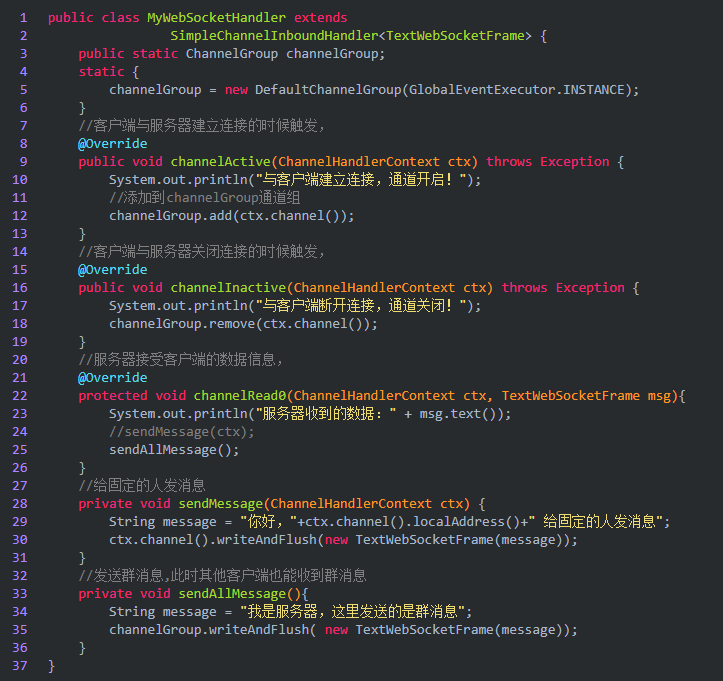Click DefaultChannelGroup on line 5
The width and height of the screenshot is (723, 681).
pyautogui.click(x=328, y=90)
